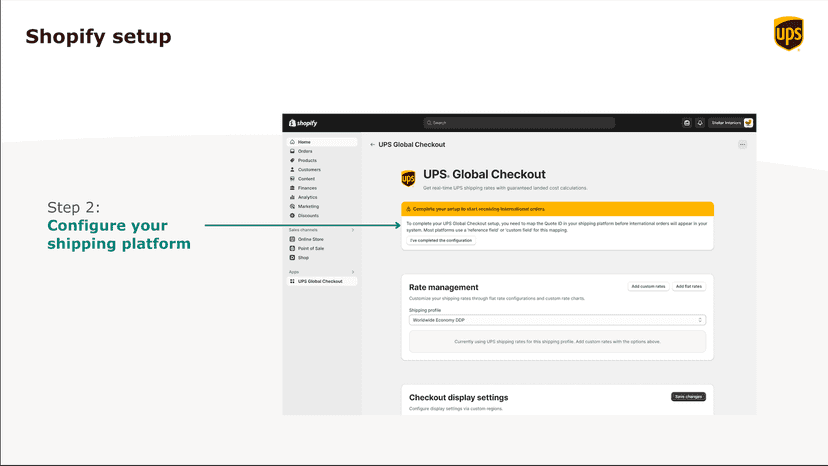Go back using the arrow beside UPS Global Checkout

(372, 145)
